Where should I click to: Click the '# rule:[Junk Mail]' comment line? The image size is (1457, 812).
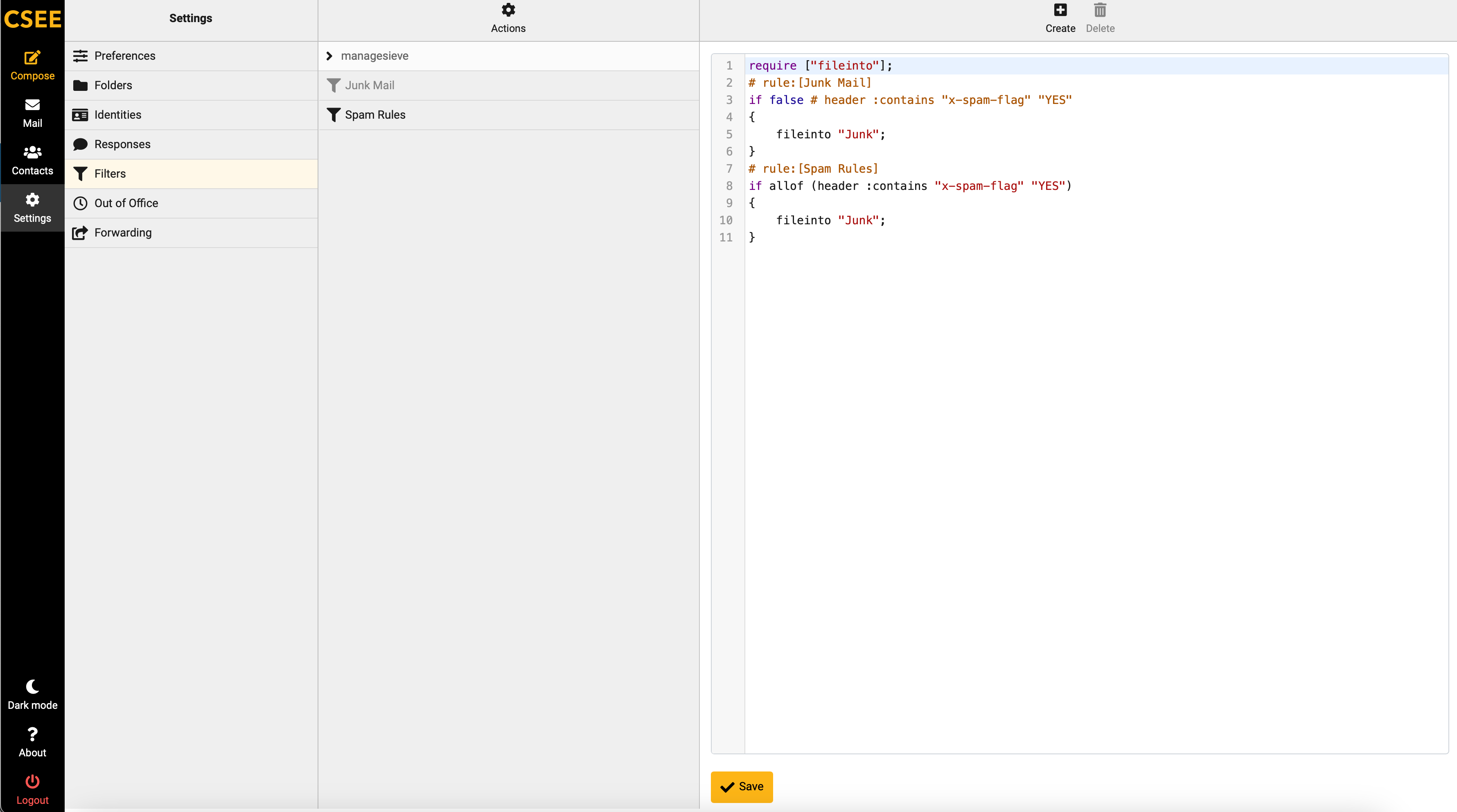(810, 83)
